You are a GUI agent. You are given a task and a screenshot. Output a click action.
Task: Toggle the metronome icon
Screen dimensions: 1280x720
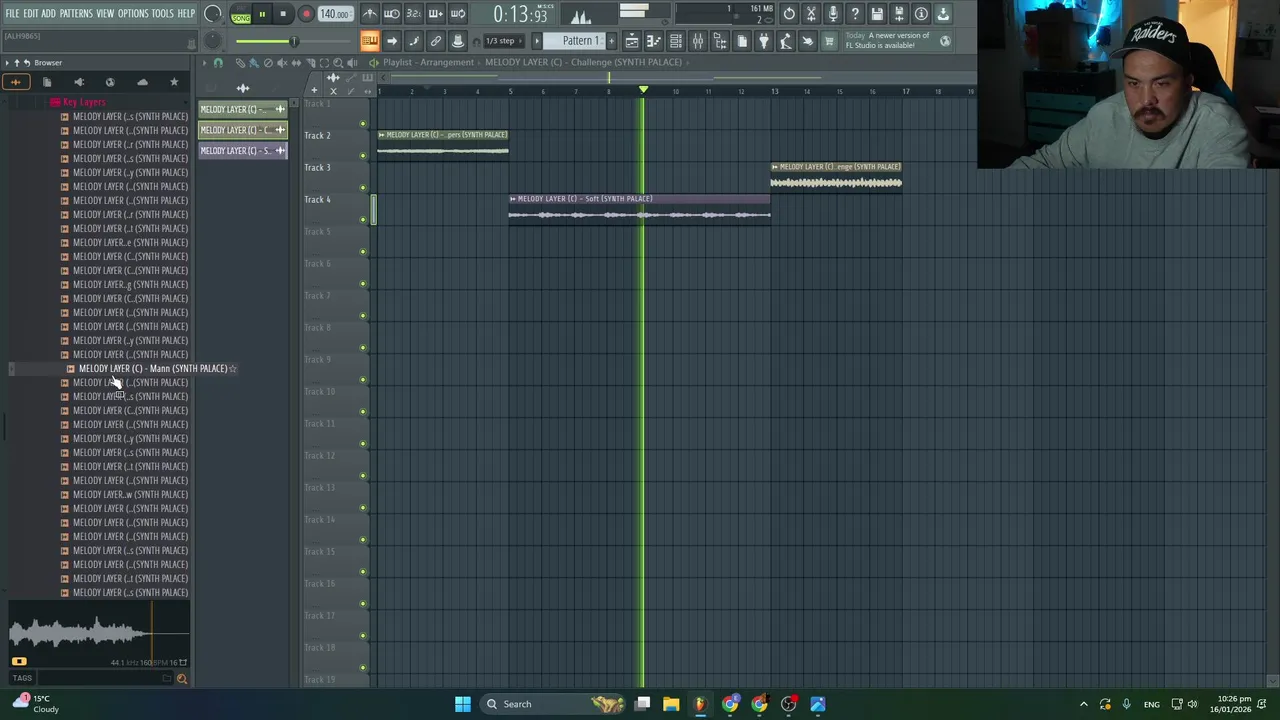[x=370, y=14]
